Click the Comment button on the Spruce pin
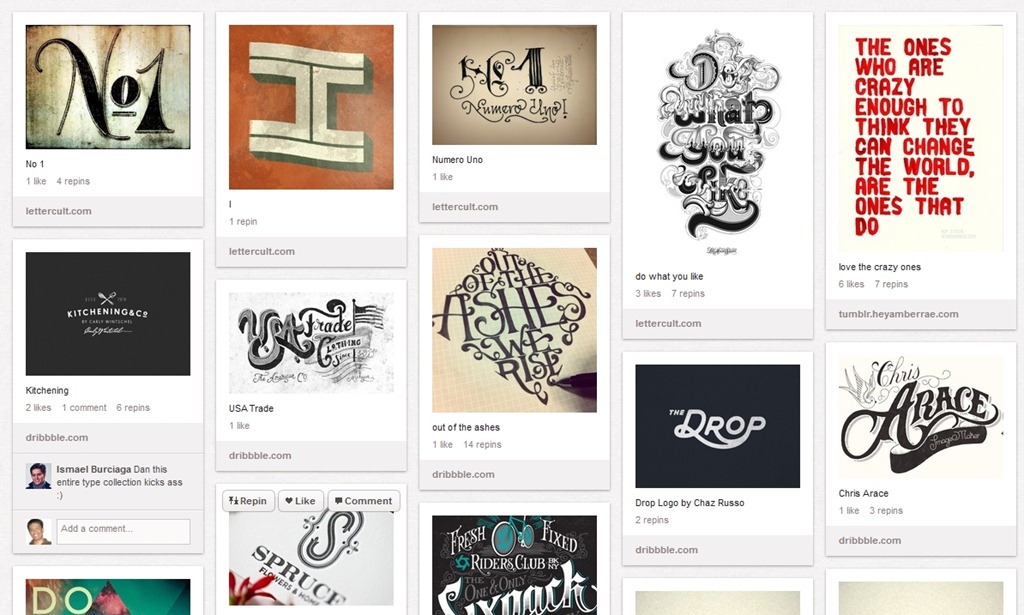This screenshot has height=615, width=1024. pos(364,501)
